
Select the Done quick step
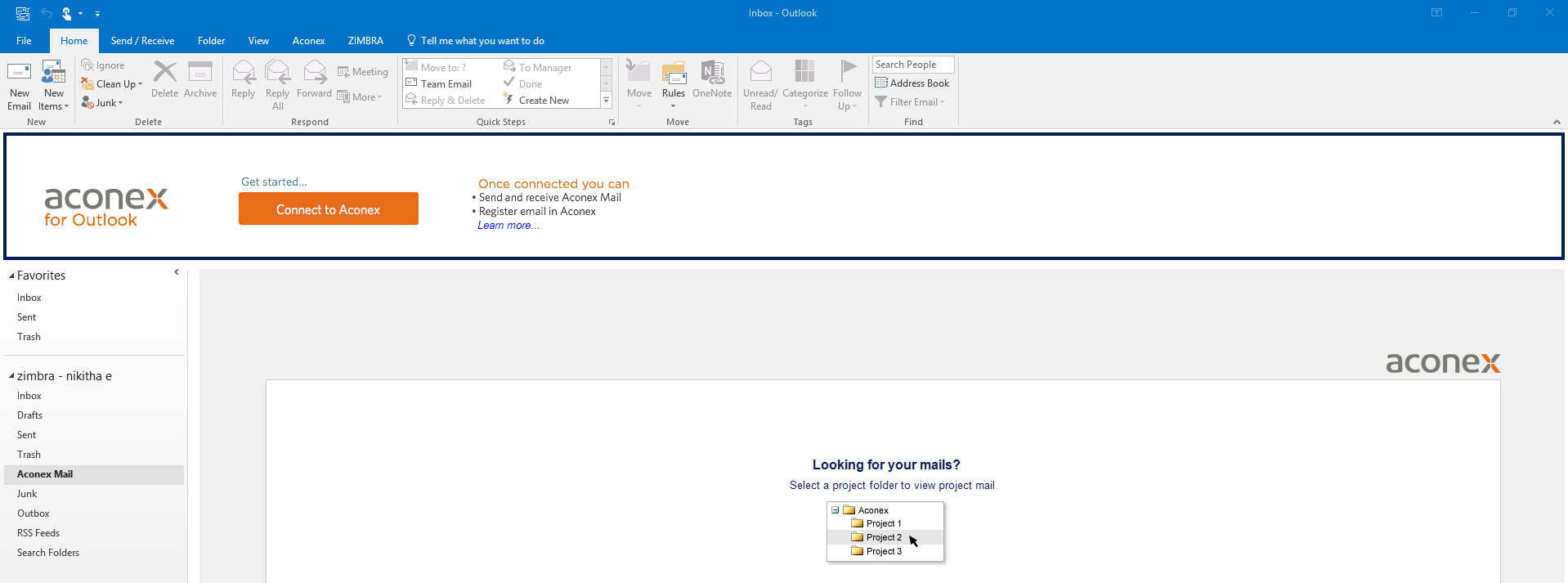coord(523,83)
